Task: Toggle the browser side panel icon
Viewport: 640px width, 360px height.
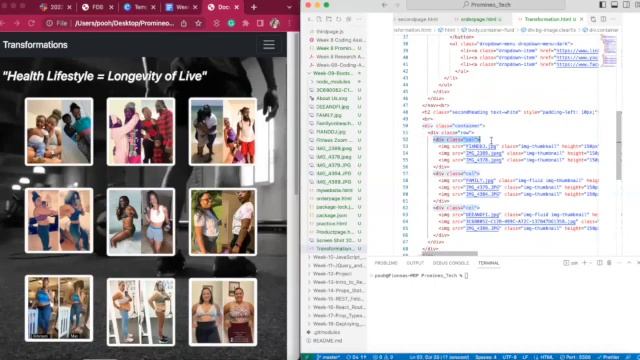Action: coord(260,24)
